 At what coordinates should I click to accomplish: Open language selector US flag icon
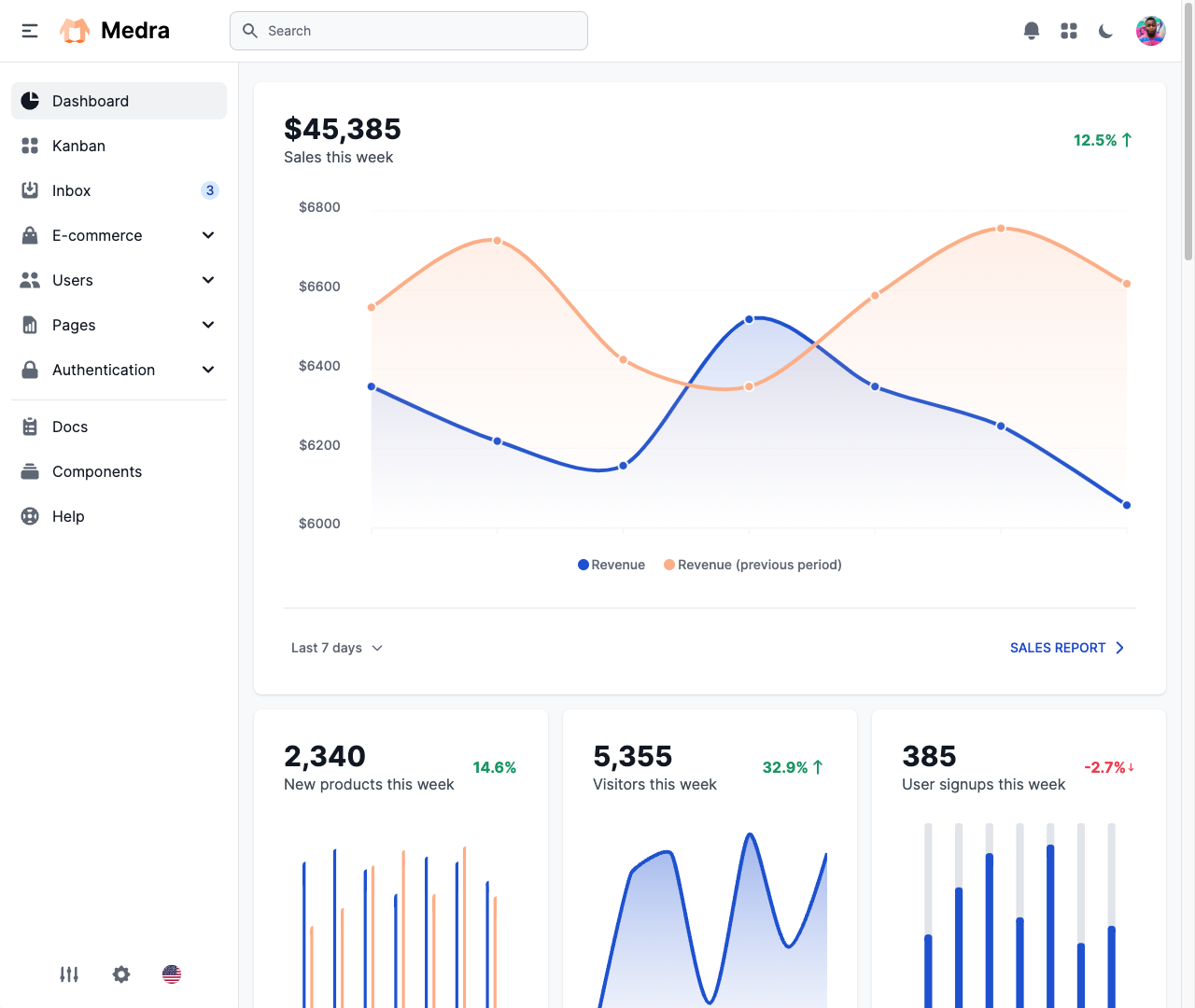[172, 974]
